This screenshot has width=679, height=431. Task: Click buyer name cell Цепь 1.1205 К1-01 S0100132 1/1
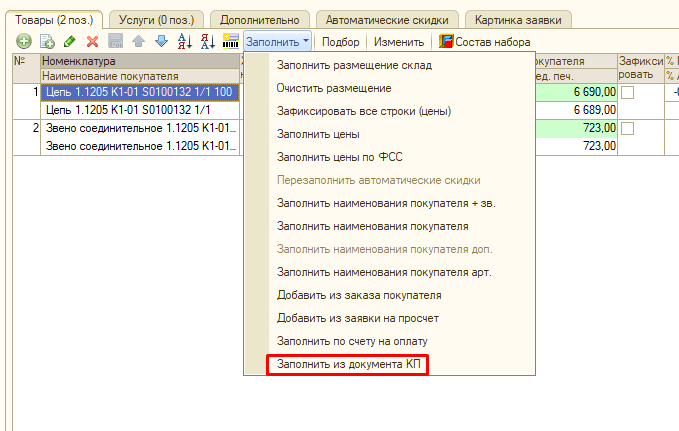click(x=140, y=110)
